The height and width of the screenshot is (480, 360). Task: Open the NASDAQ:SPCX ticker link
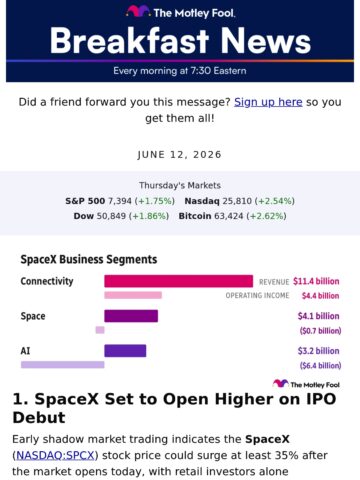(x=55, y=455)
